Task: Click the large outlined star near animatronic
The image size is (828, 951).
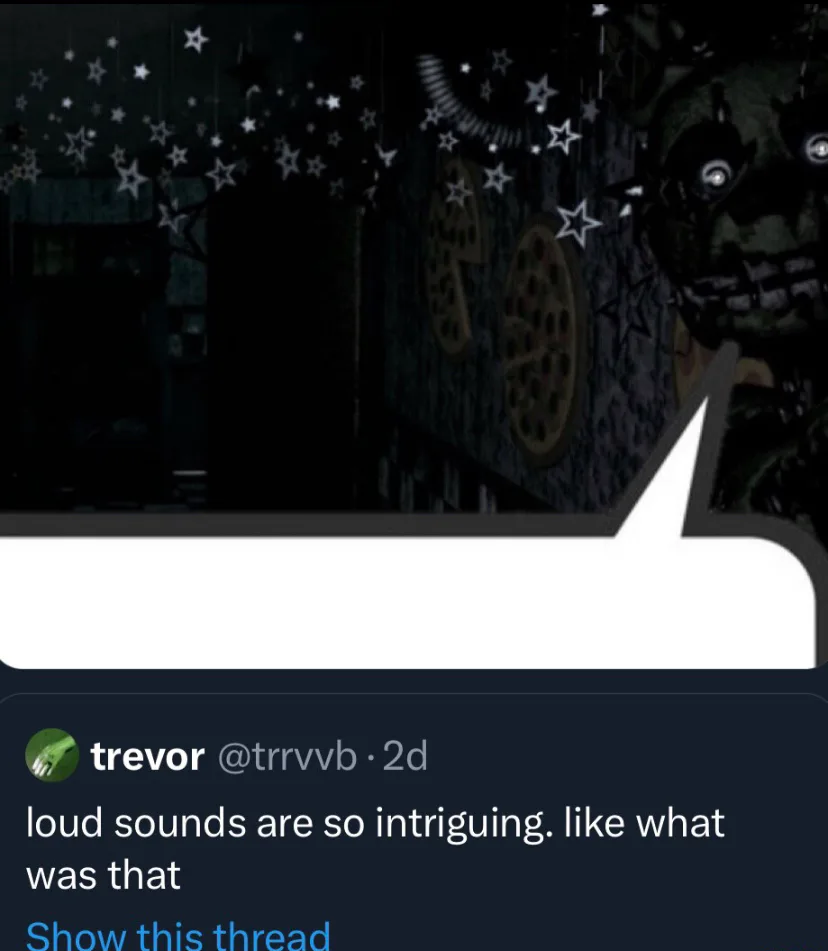Action: click(x=579, y=223)
